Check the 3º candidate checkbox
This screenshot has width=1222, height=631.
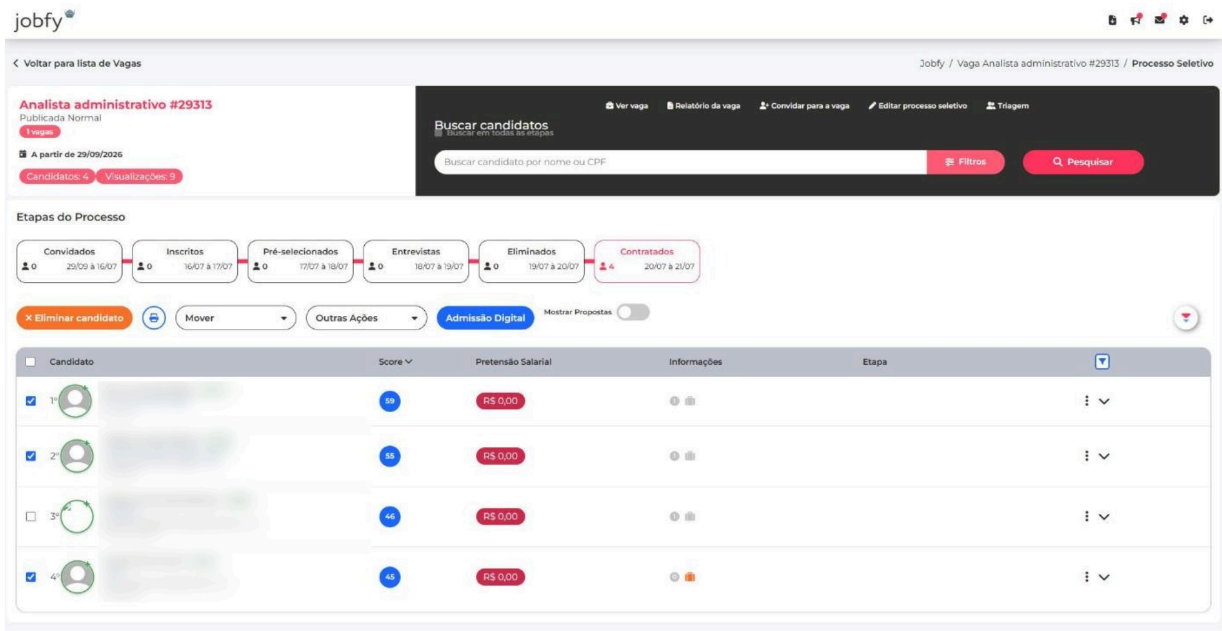click(x=30, y=517)
